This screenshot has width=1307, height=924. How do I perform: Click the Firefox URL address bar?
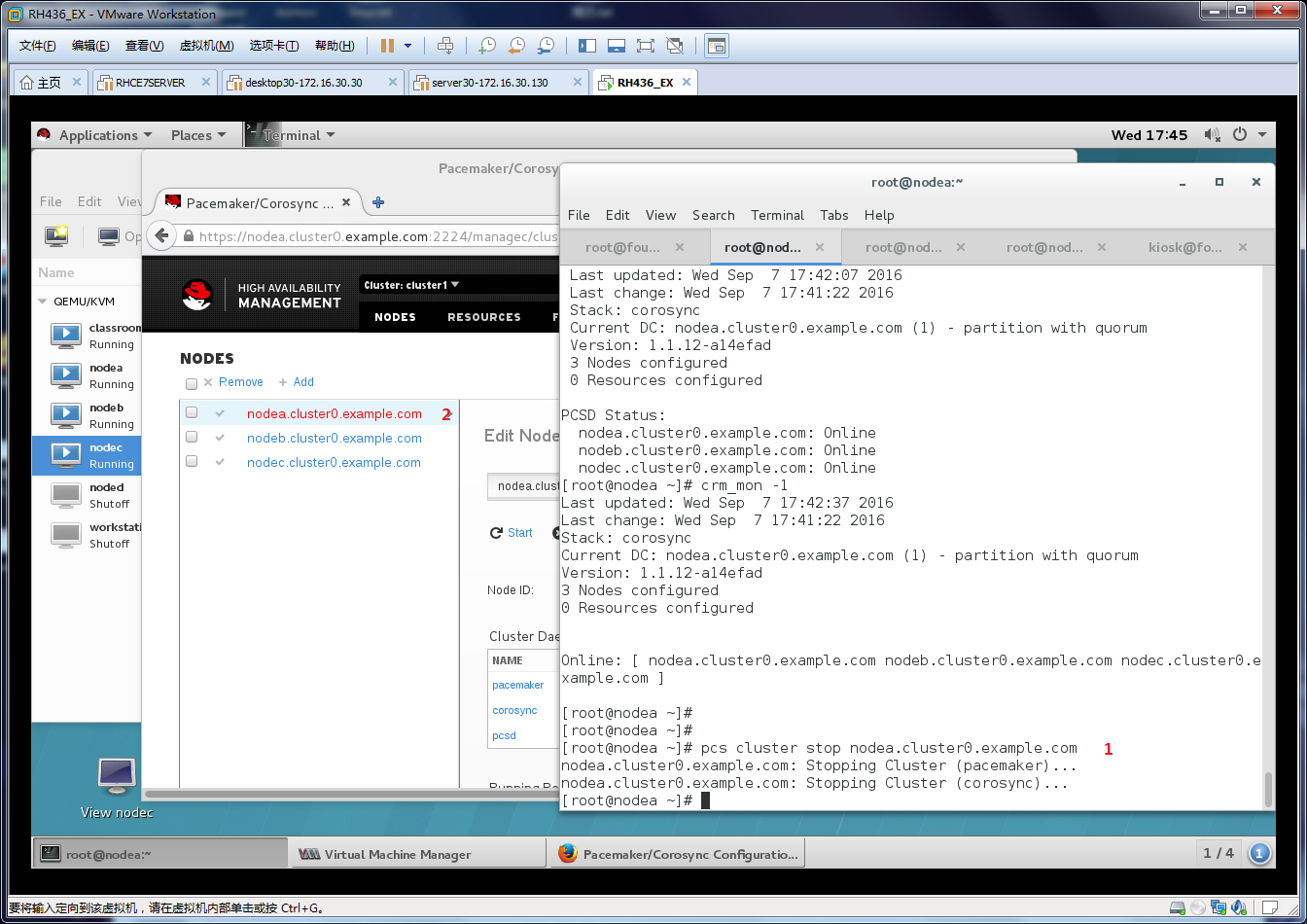tap(379, 236)
